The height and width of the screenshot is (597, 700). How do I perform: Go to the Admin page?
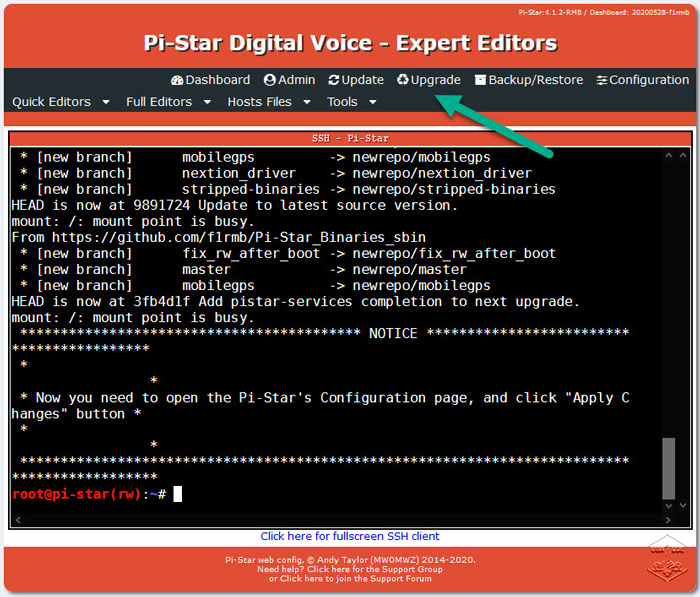[289, 80]
